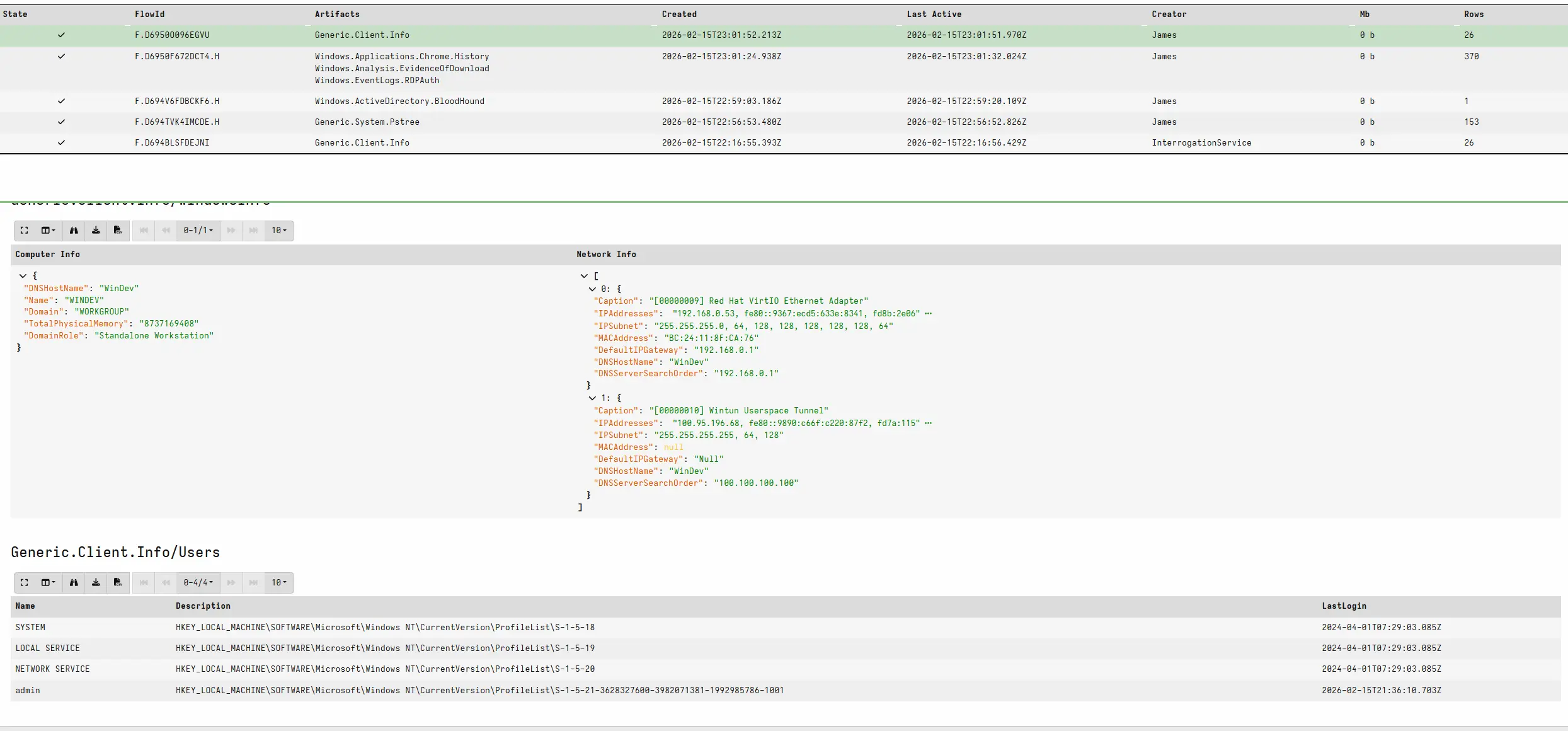Open the 0-4/4 page range dropdown

(198, 583)
